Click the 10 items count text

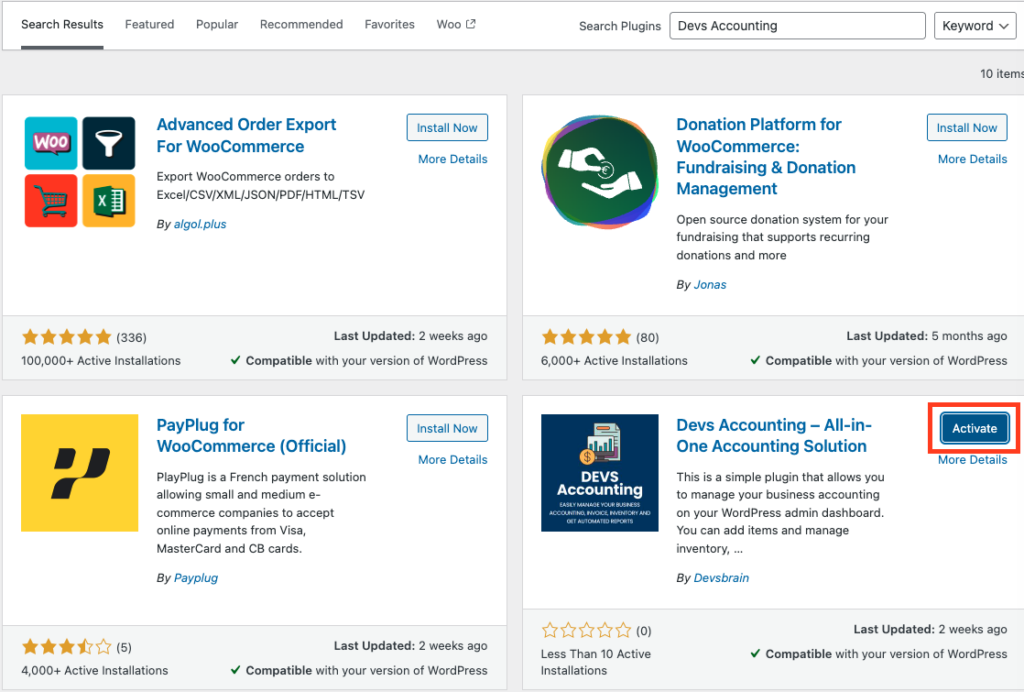pos(1002,74)
